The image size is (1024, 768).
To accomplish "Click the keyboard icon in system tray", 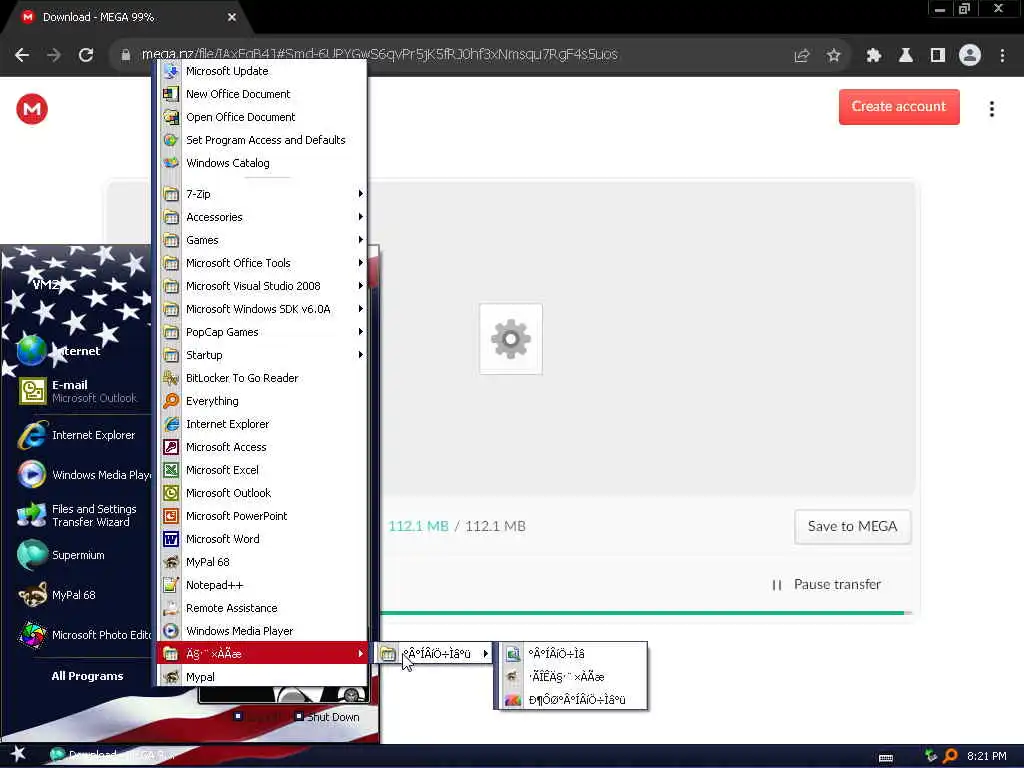I will click(x=886, y=758).
